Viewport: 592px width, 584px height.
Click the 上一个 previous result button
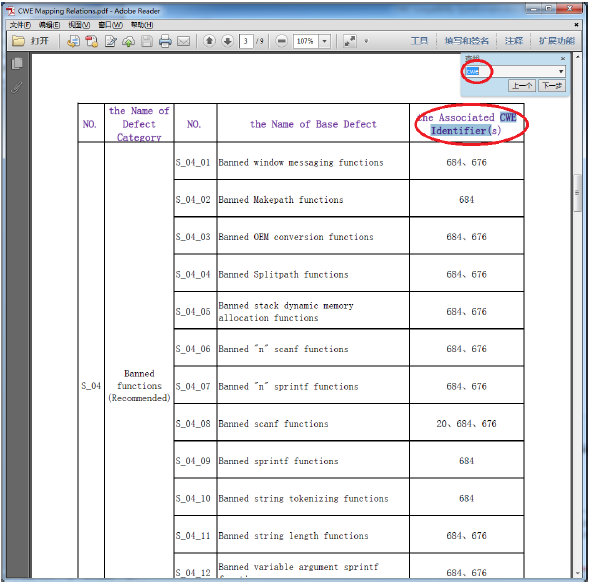click(x=522, y=86)
